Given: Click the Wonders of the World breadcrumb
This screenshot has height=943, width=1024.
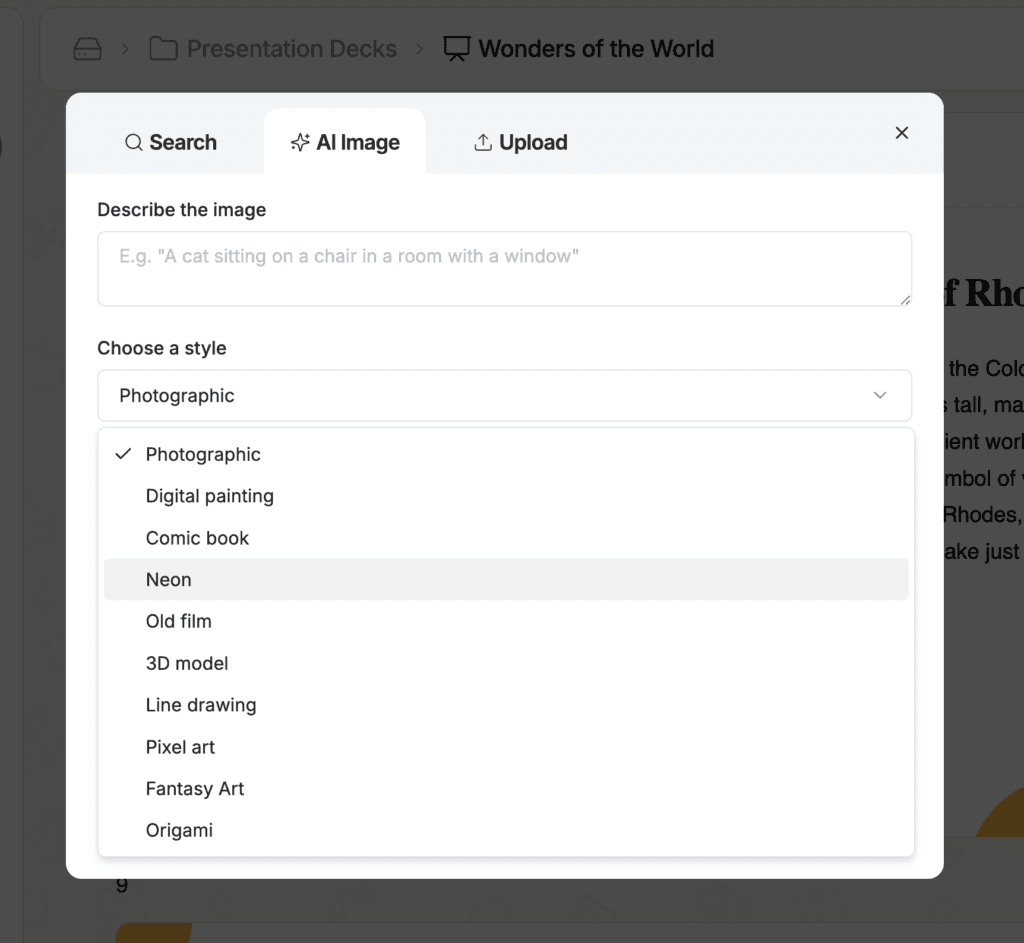Looking at the screenshot, I should pos(579,49).
